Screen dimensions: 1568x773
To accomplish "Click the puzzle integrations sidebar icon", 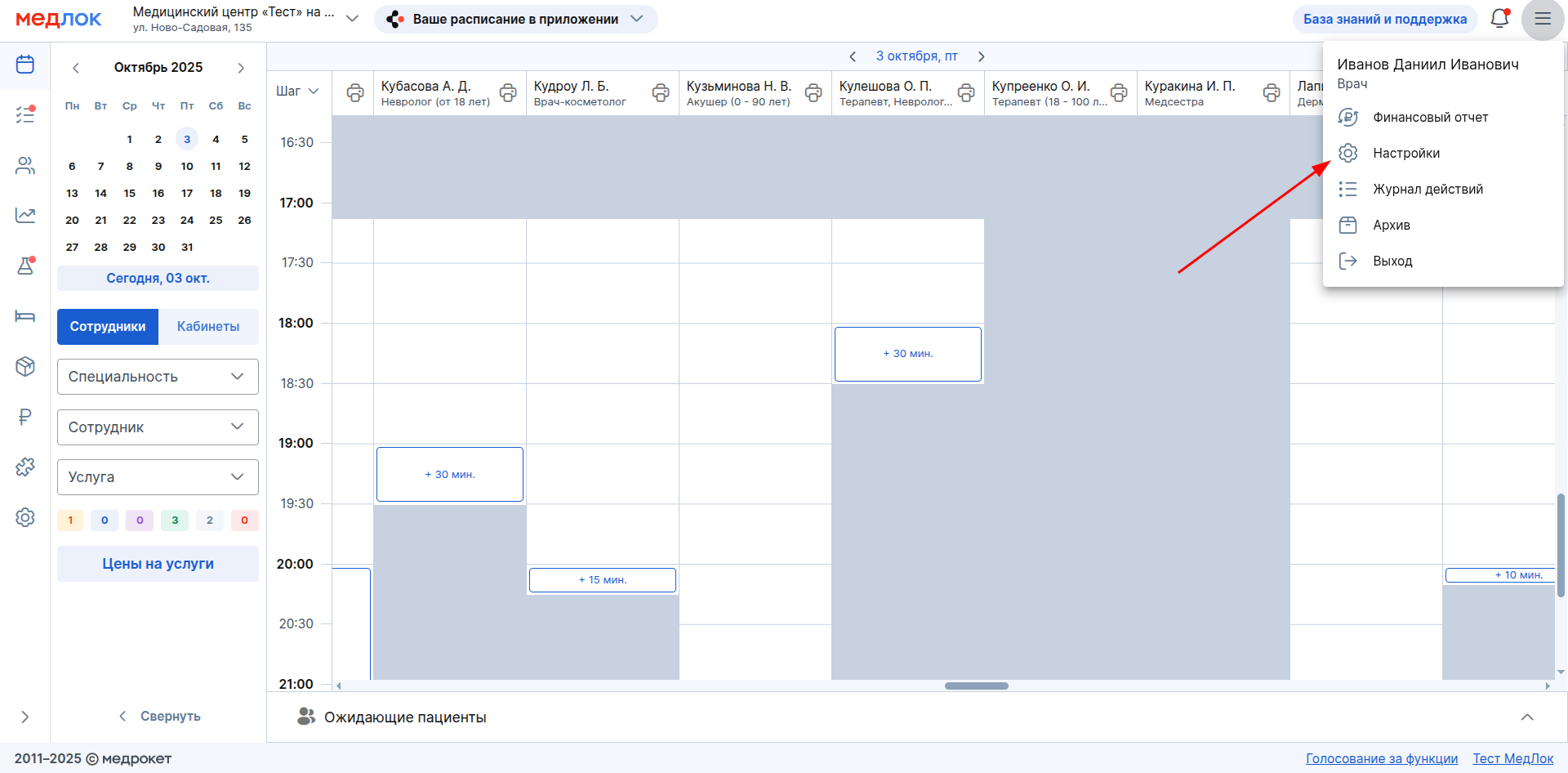I will (x=25, y=467).
